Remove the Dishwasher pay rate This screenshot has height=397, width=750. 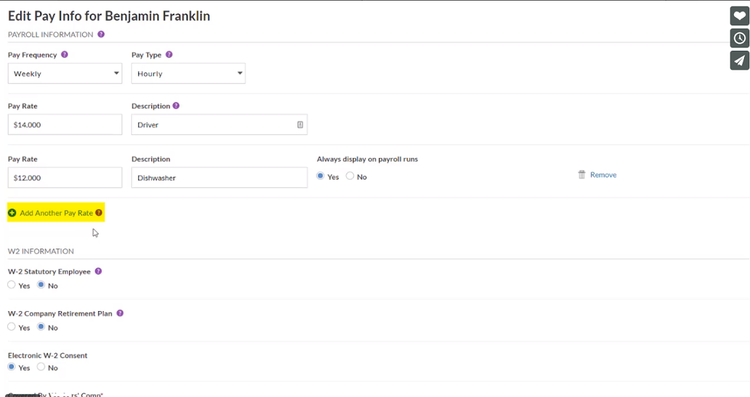coord(603,175)
